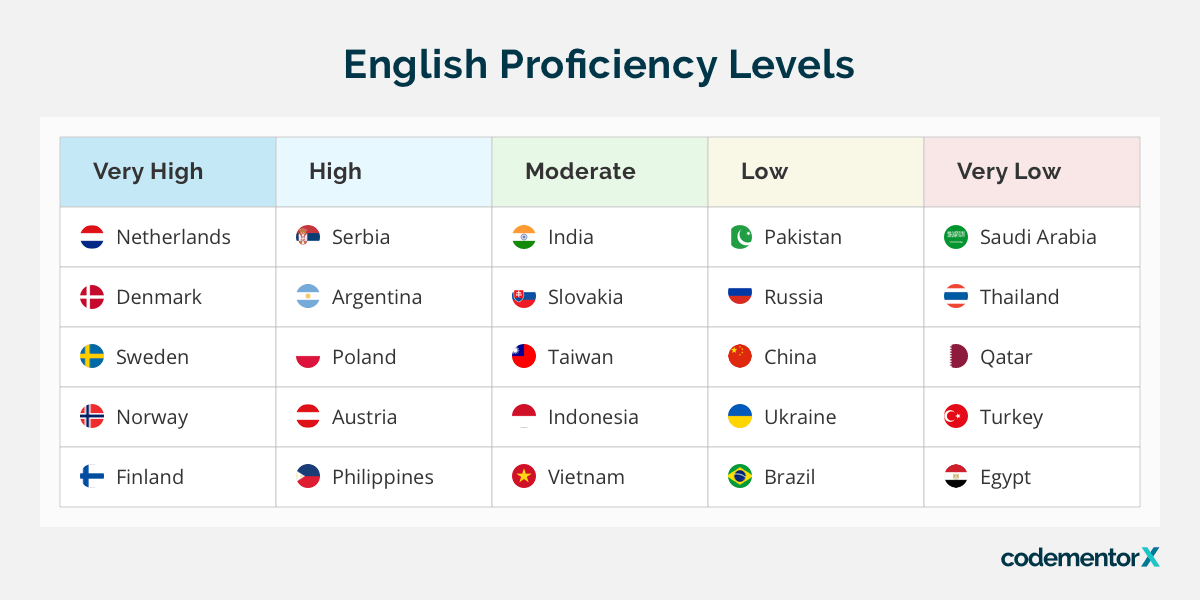Click the India flag icon

tap(524, 237)
